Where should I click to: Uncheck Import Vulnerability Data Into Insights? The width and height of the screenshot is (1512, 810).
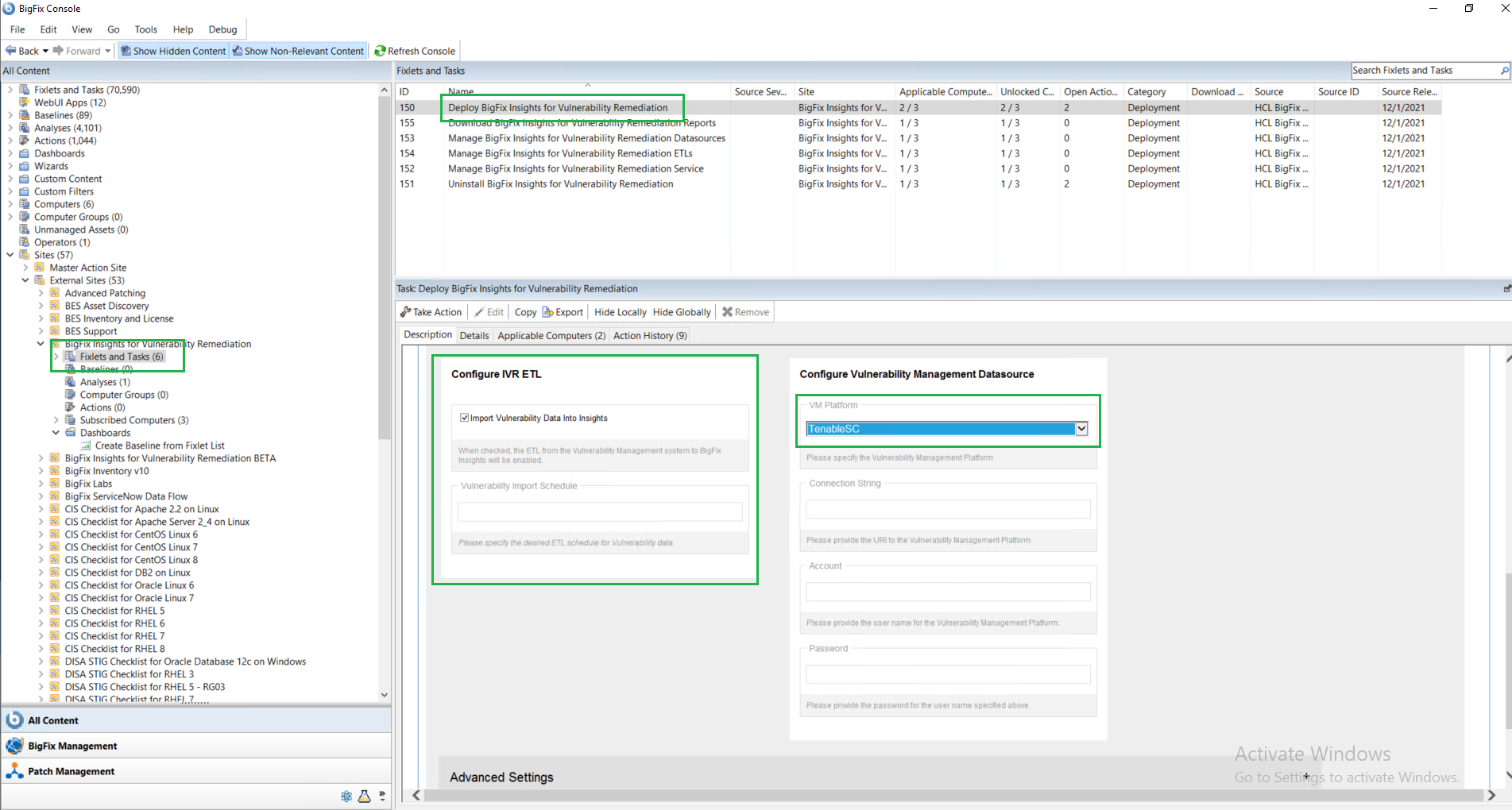tap(464, 418)
